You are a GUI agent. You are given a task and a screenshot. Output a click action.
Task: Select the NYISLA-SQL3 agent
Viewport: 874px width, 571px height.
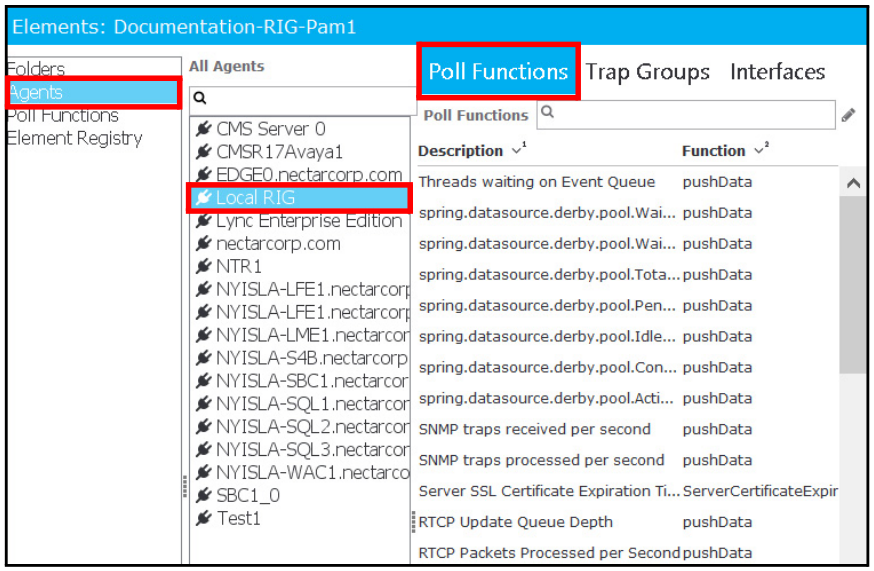tap(300, 449)
